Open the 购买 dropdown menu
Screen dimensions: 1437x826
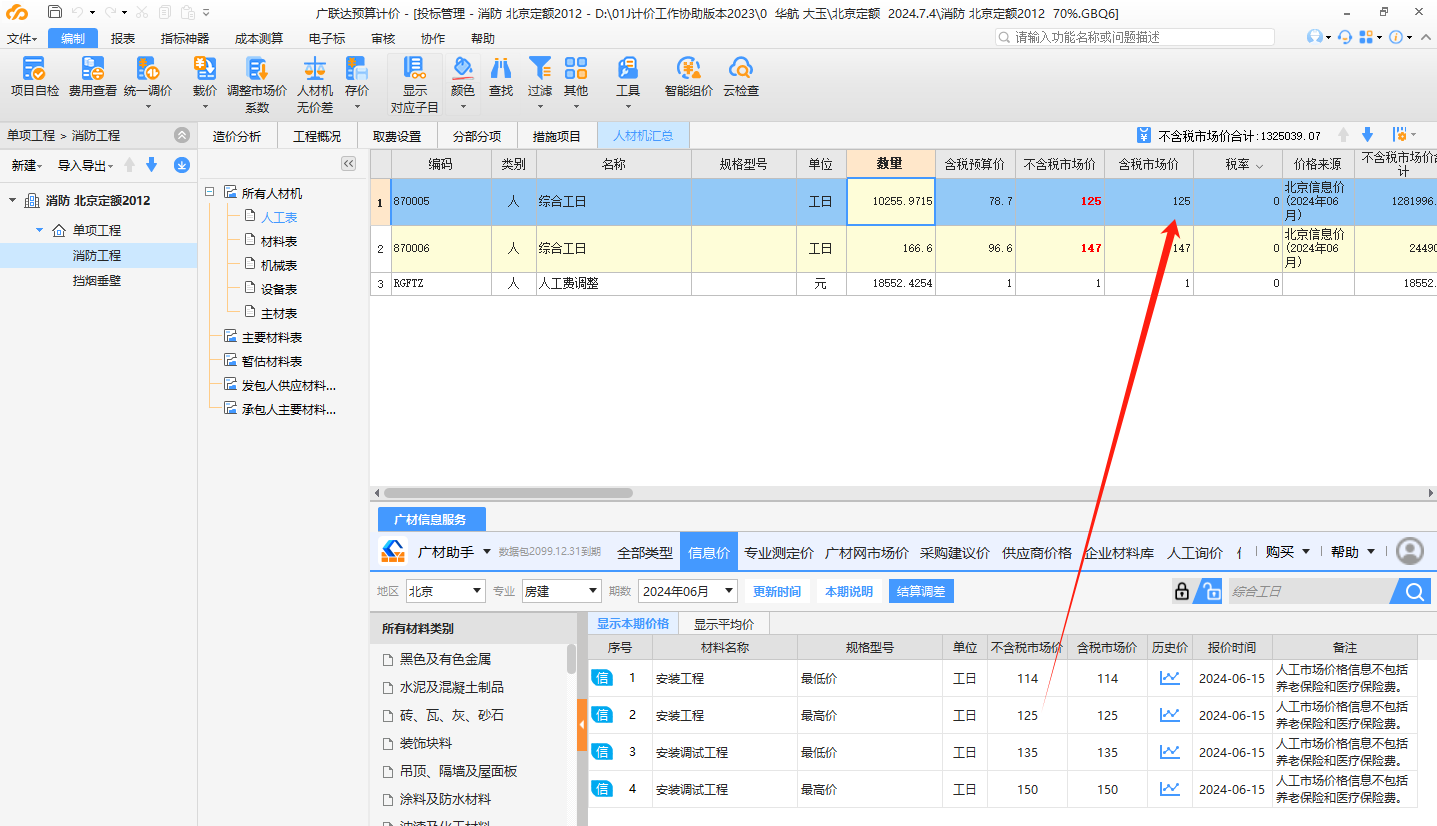[1286, 552]
